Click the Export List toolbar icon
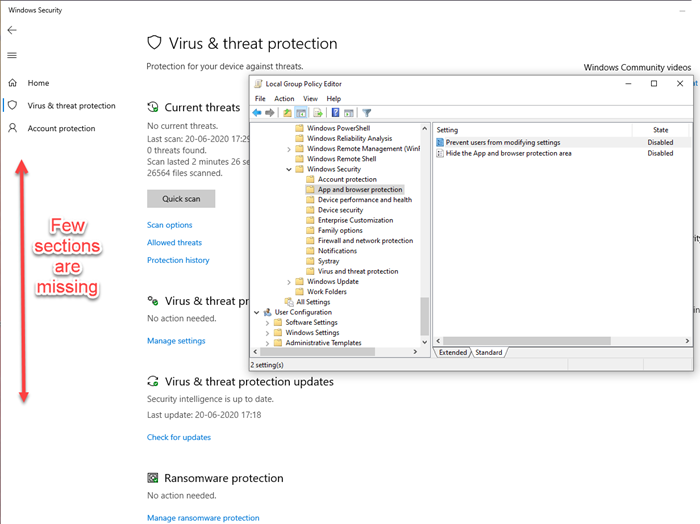700x524 pixels. (318, 112)
